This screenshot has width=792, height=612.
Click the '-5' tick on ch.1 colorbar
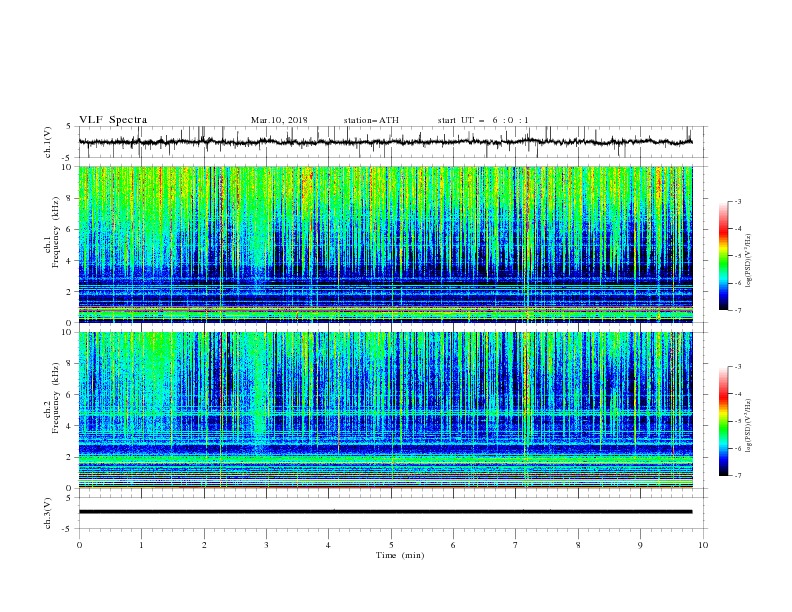tap(738, 256)
